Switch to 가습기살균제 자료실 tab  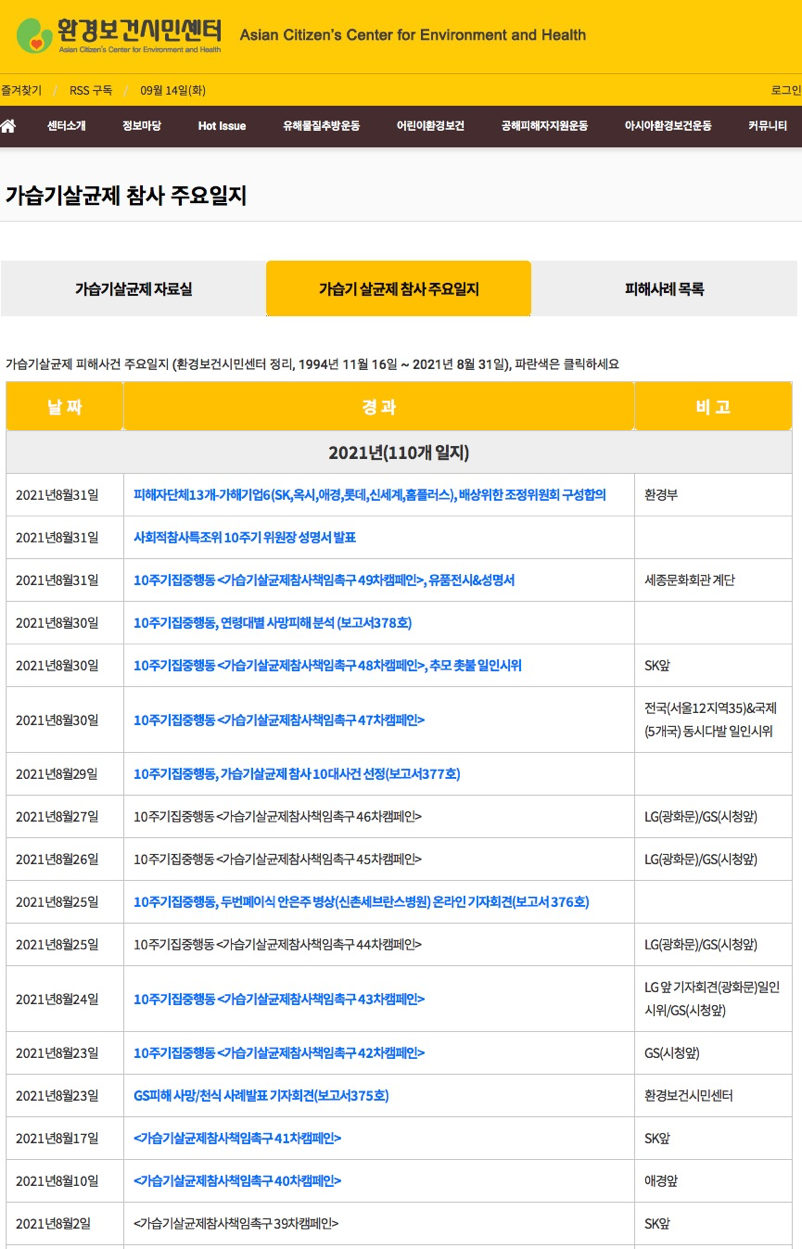[x=133, y=289]
